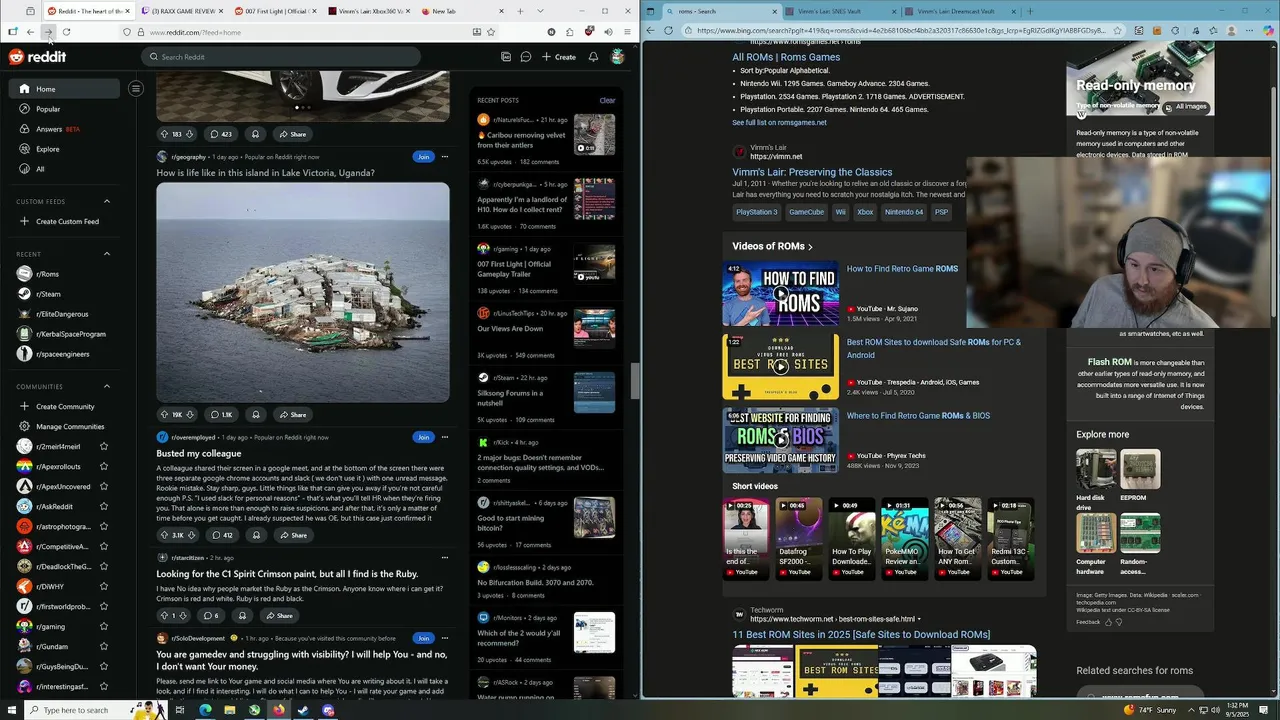This screenshot has width=1280, height=720.
Task: Click award icon on Busted my colleague post
Action: 256,535
